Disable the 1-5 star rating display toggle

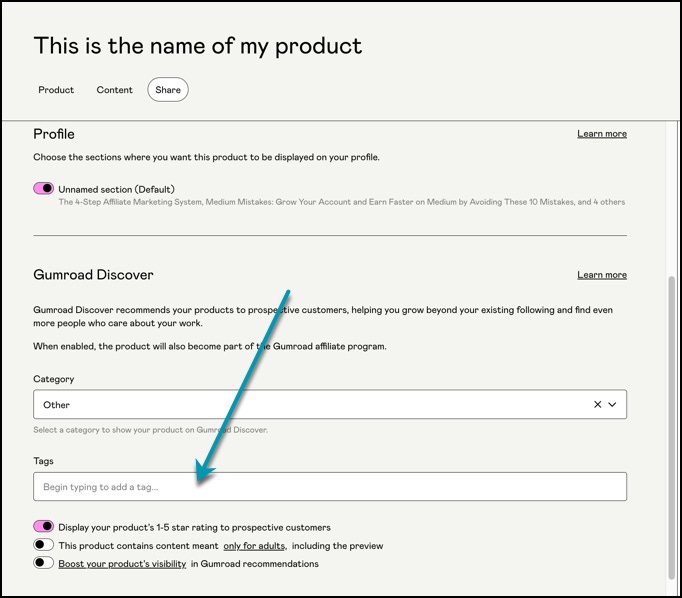point(43,526)
